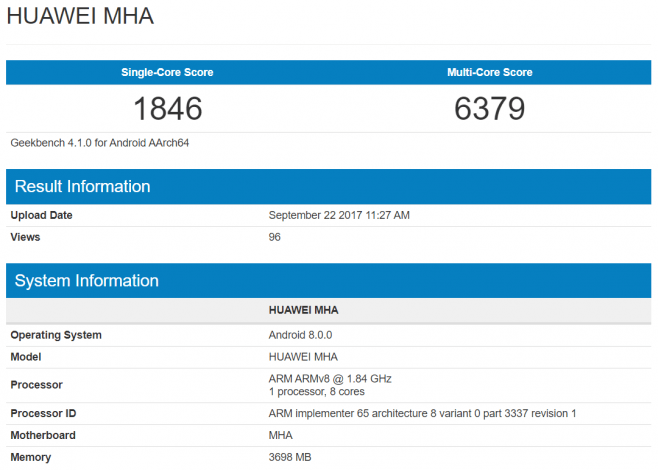The width and height of the screenshot is (658, 470).
Task: Select the Upload Date row label
Action: click(41, 215)
